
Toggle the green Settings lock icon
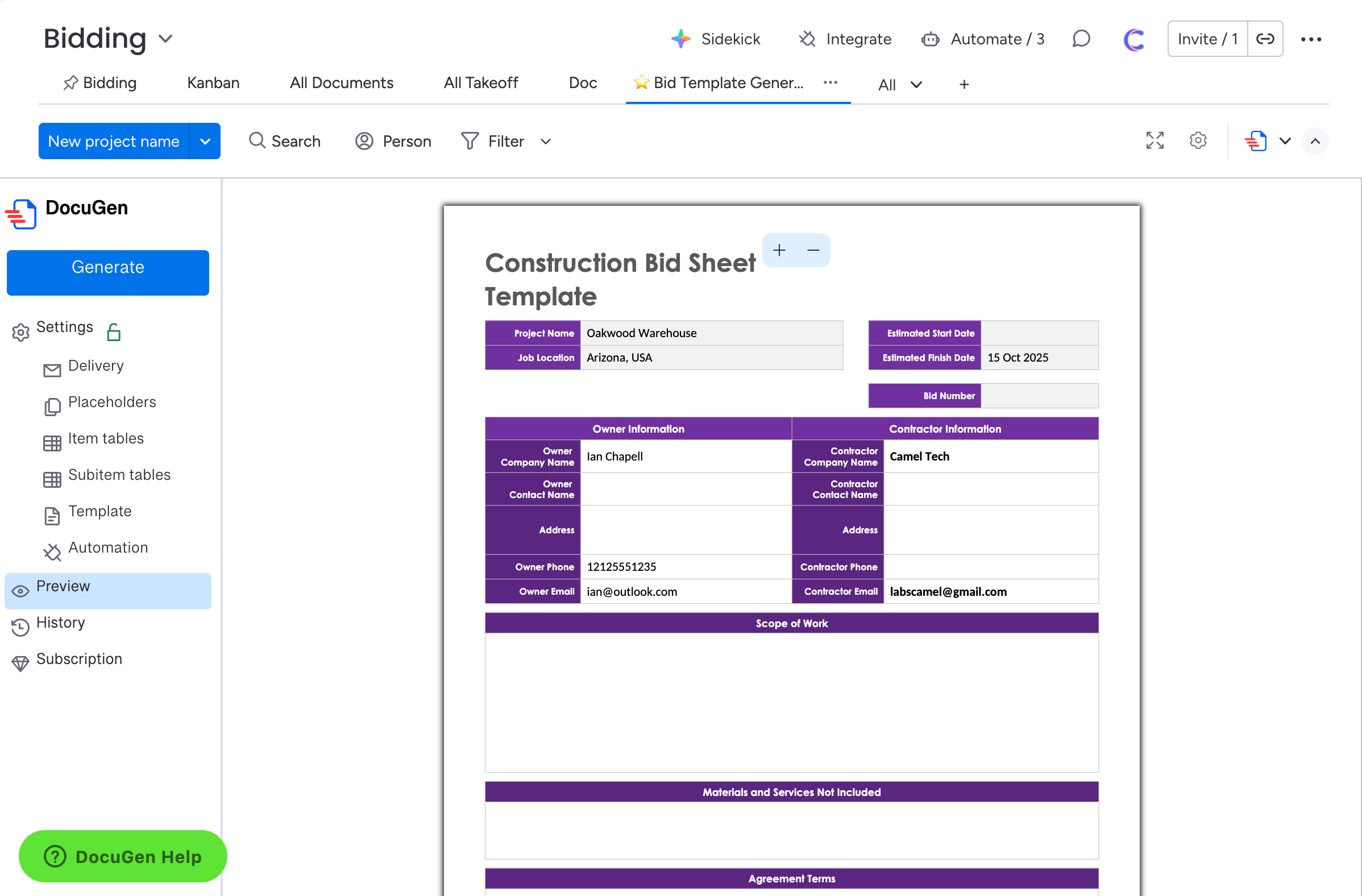114,332
